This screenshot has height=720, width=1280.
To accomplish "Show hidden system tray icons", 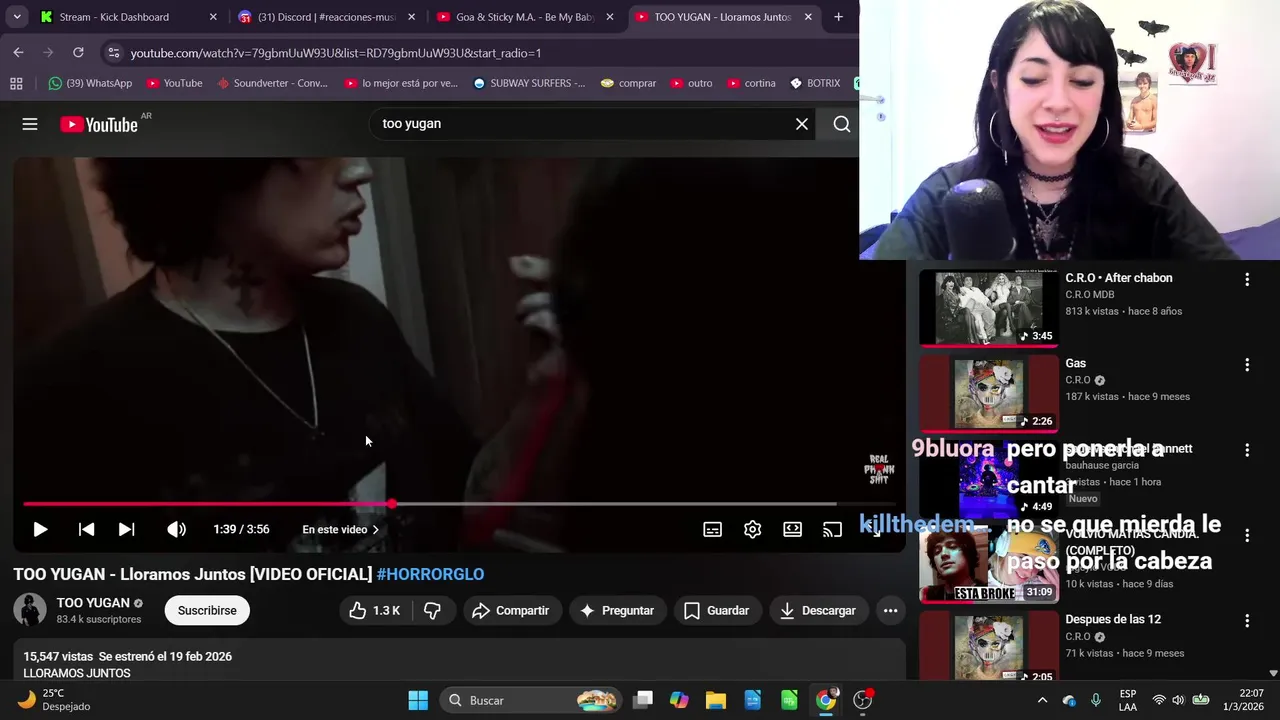I will (x=1042, y=700).
